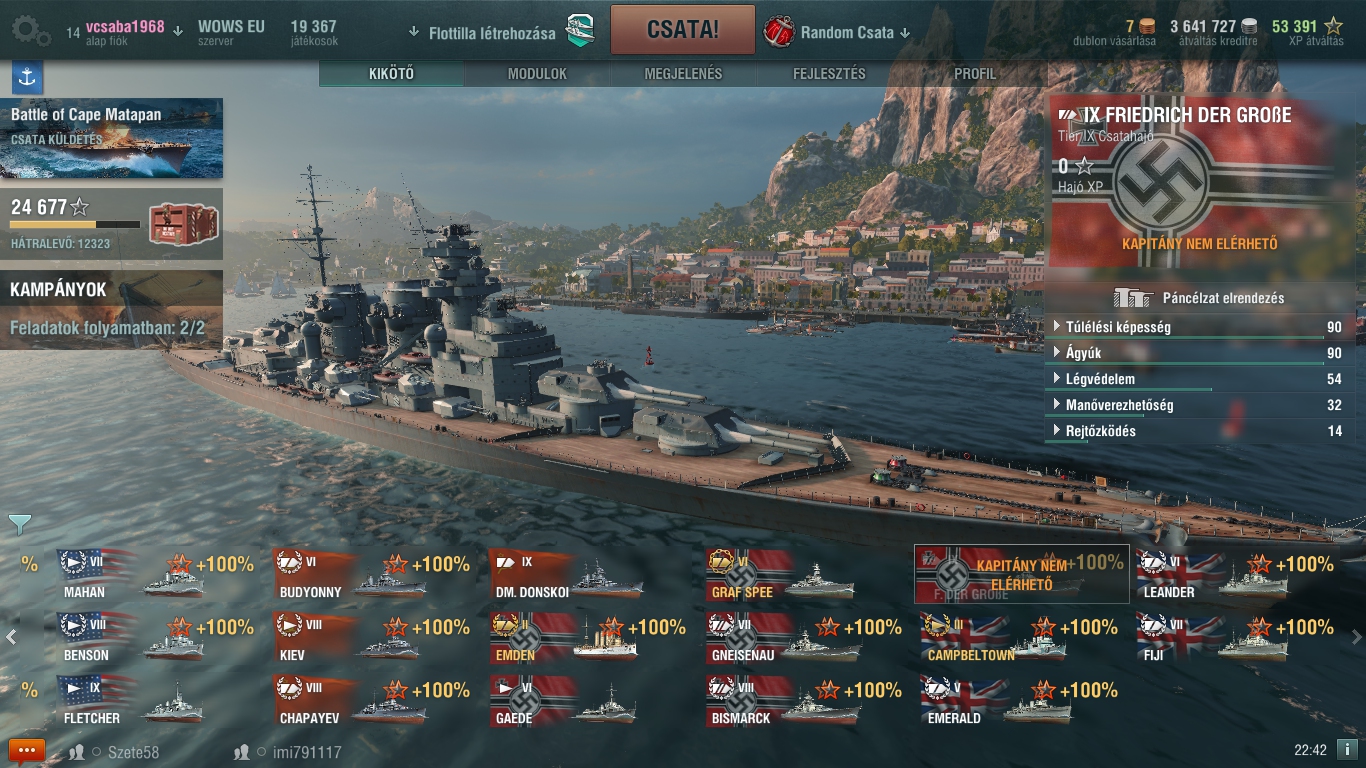Viewport: 1366px width, 768px height.
Task: Open the red chat bubble icon
Action: [x=26, y=750]
